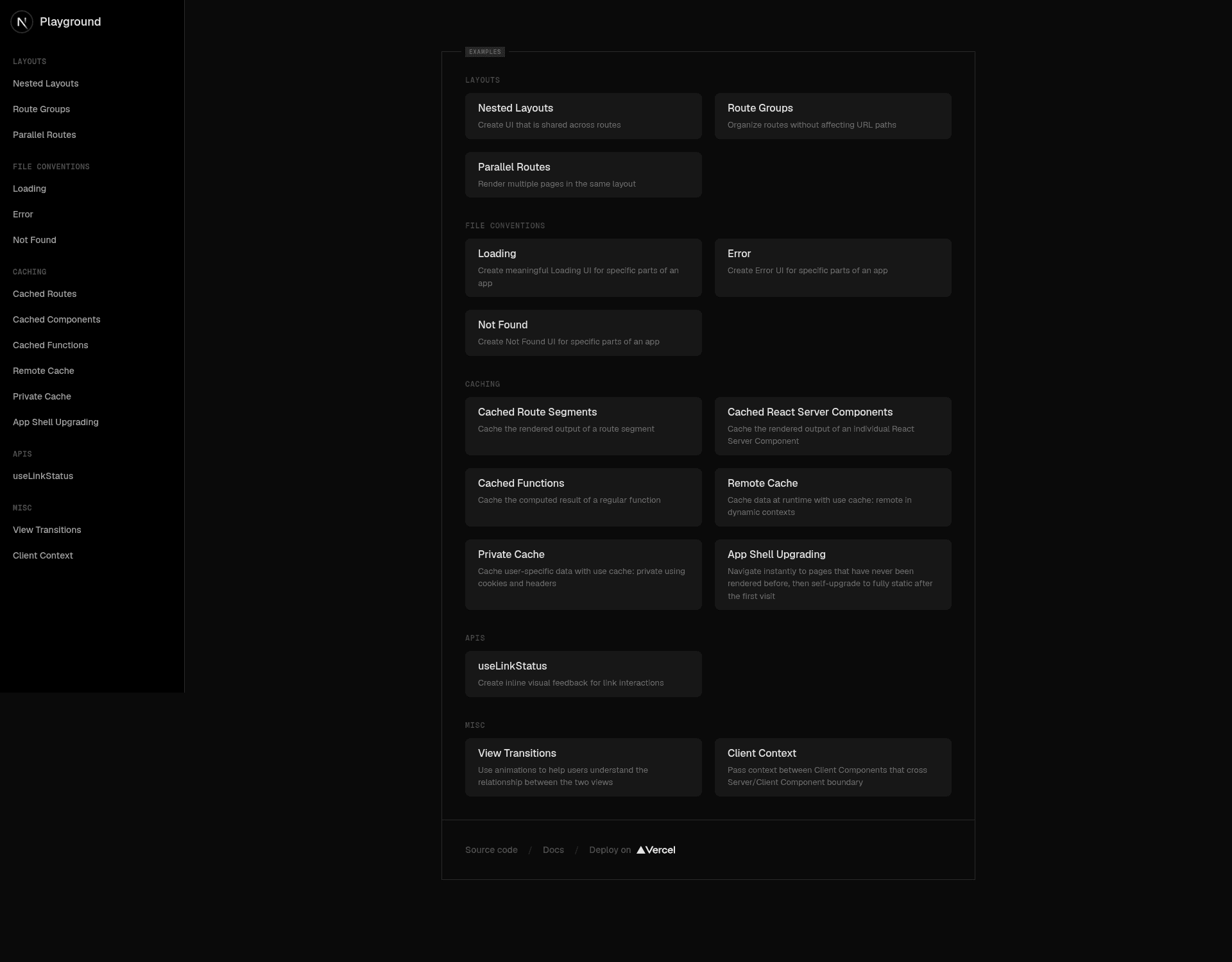Open App Shell Upgrading in sidebar
Viewport: 1232px width, 962px height.
pos(56,422)
